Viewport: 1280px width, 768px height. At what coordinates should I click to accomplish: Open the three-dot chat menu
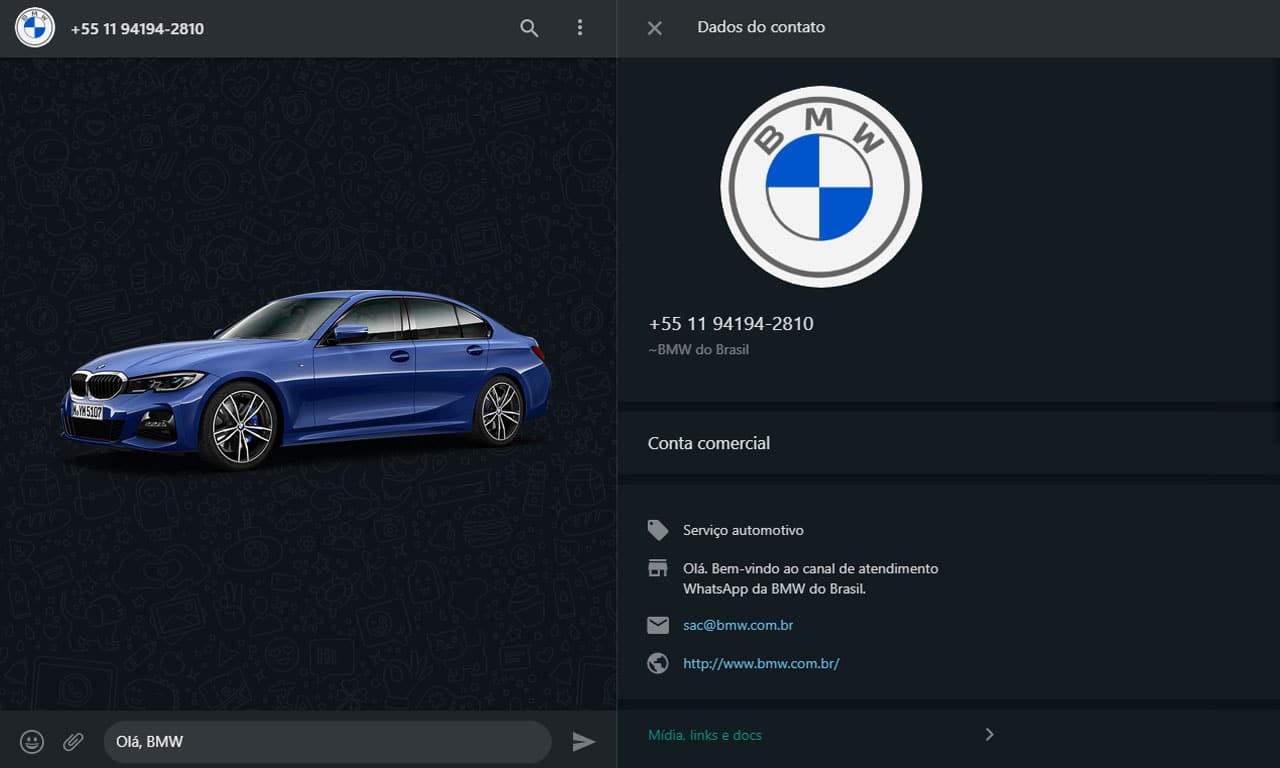(580, 28)
